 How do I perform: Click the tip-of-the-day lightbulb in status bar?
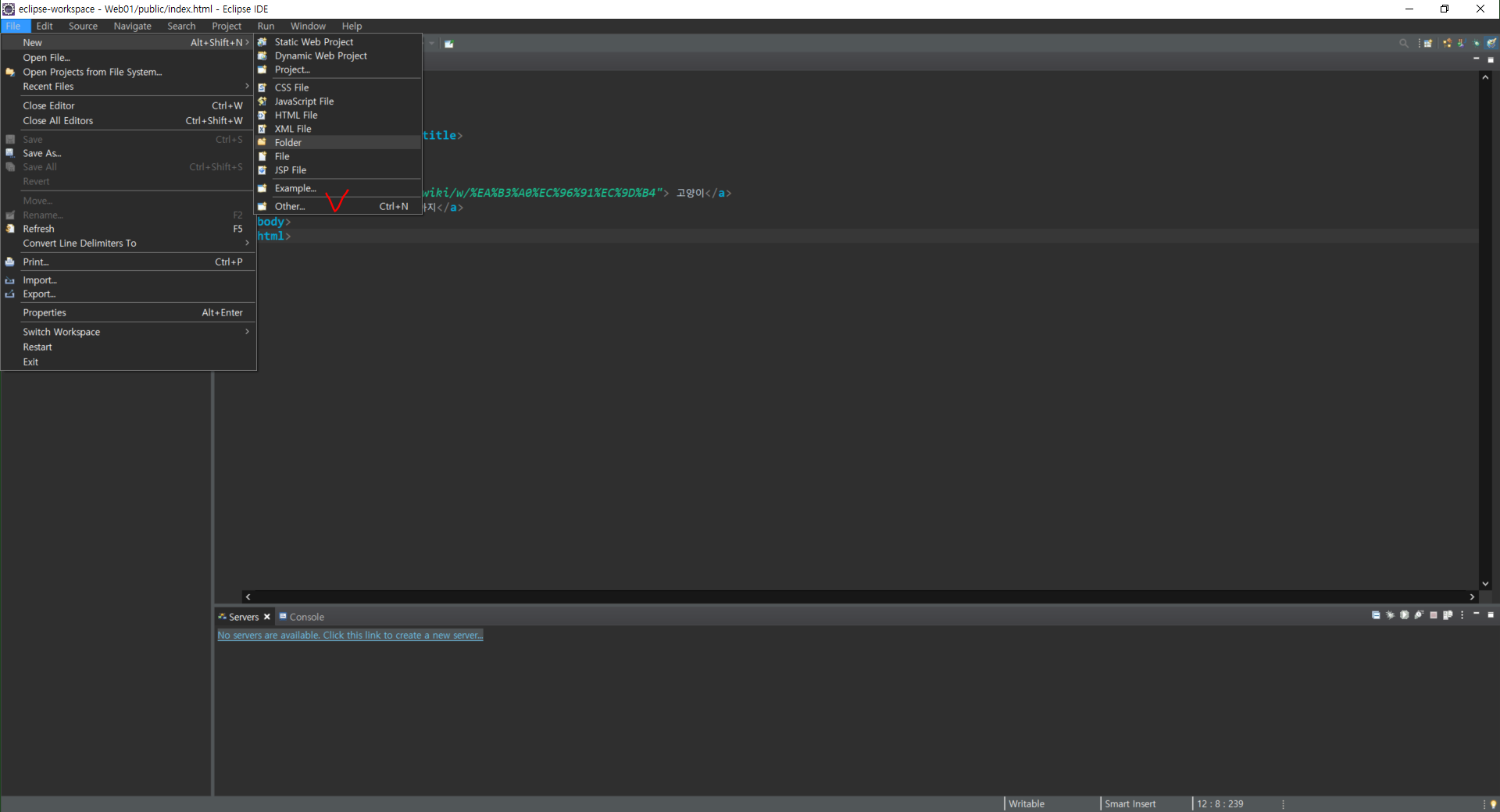(x=1493, y=804)
